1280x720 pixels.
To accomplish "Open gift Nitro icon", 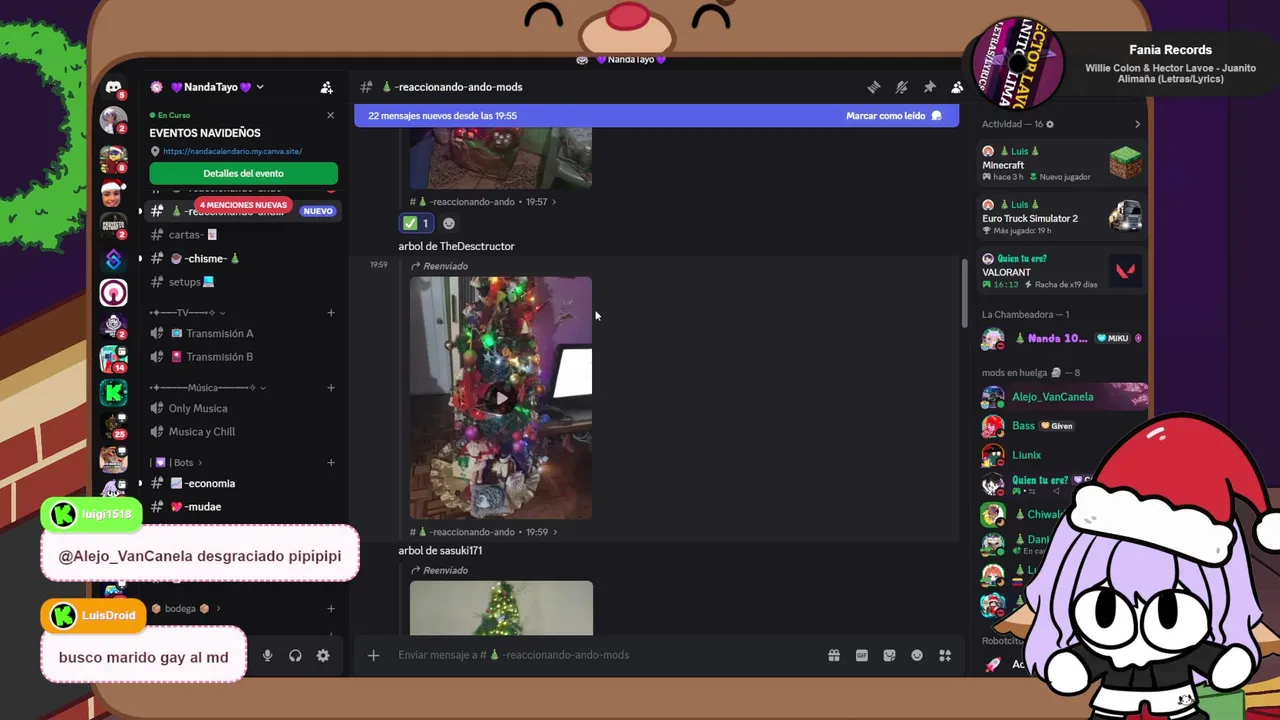I will pos(833,655).
